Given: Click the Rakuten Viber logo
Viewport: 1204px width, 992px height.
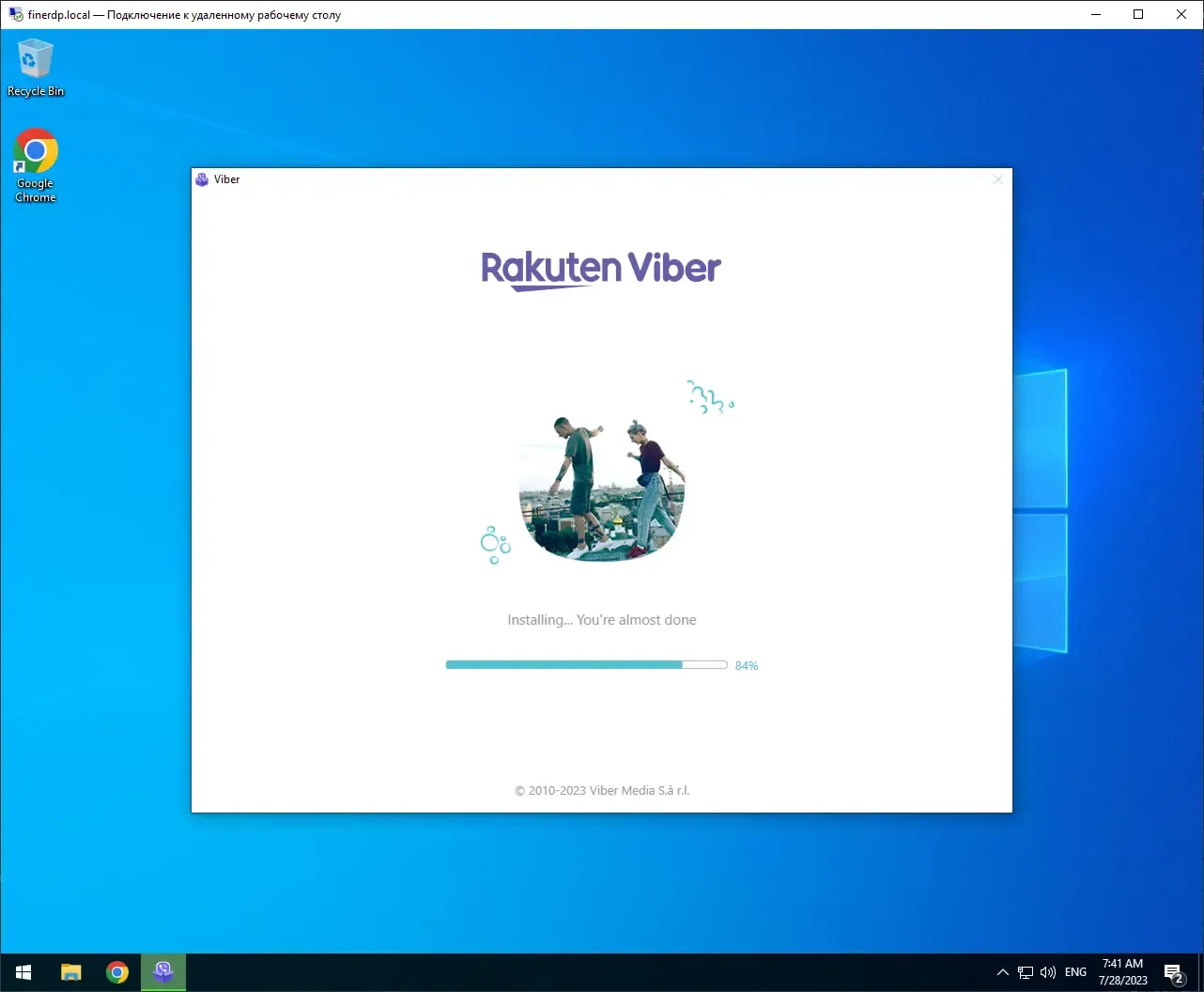Looking at the screenshot, I should (601, 270).
